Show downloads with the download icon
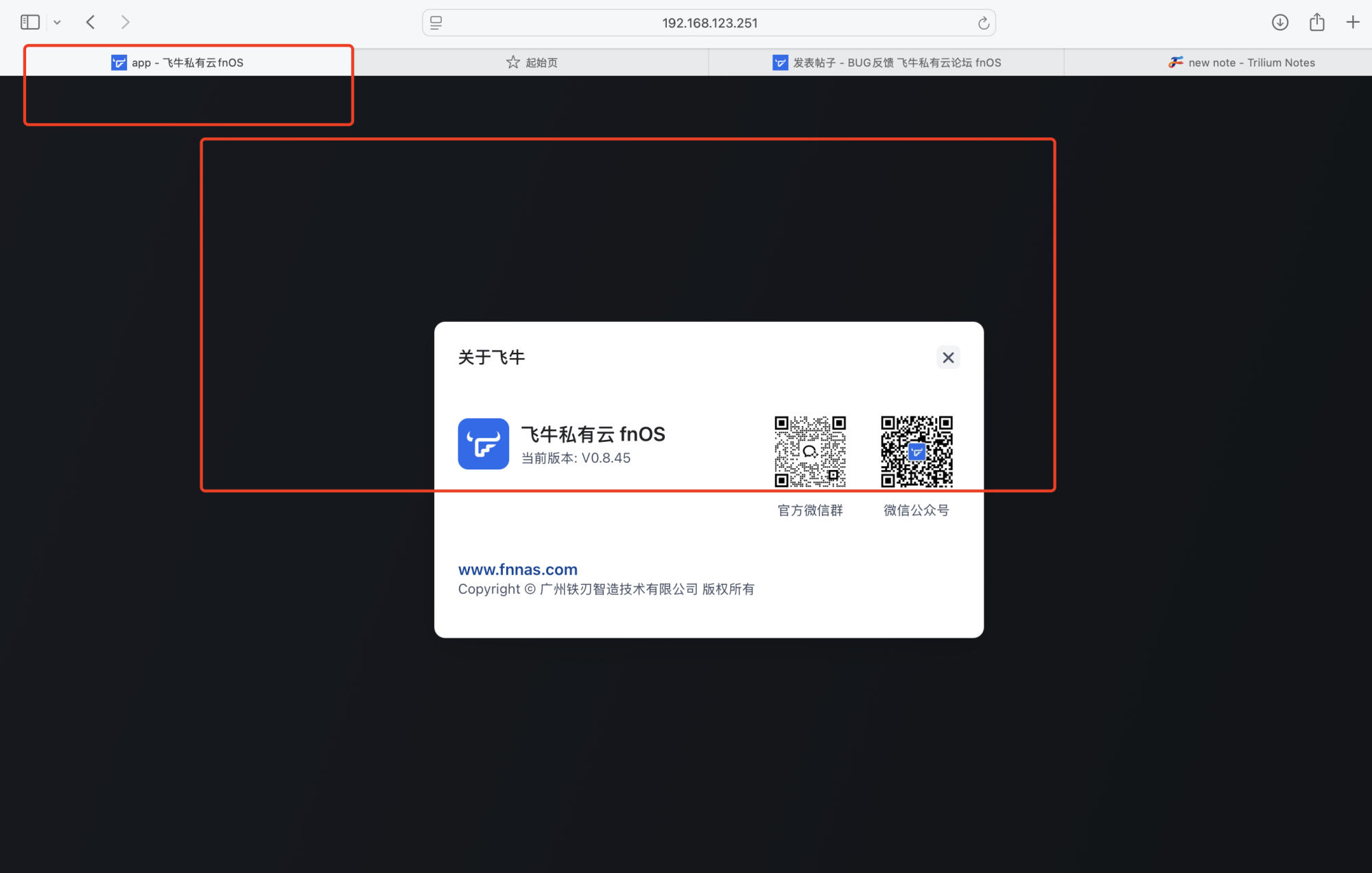Viewport: 1372px width, 873px height. 1280,23
